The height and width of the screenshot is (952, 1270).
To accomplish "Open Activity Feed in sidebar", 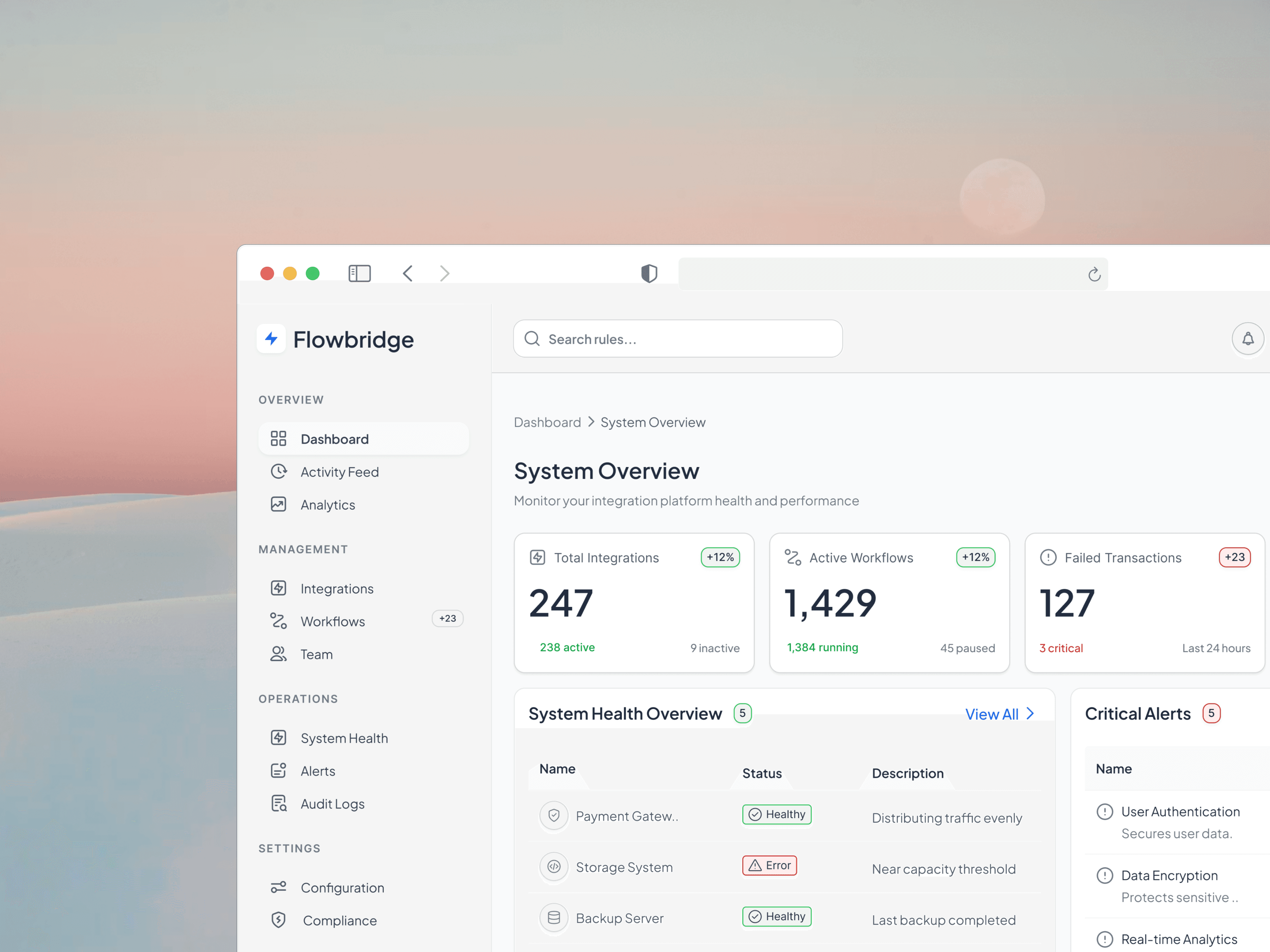I will pyautogui.click(x=339, y=472).
